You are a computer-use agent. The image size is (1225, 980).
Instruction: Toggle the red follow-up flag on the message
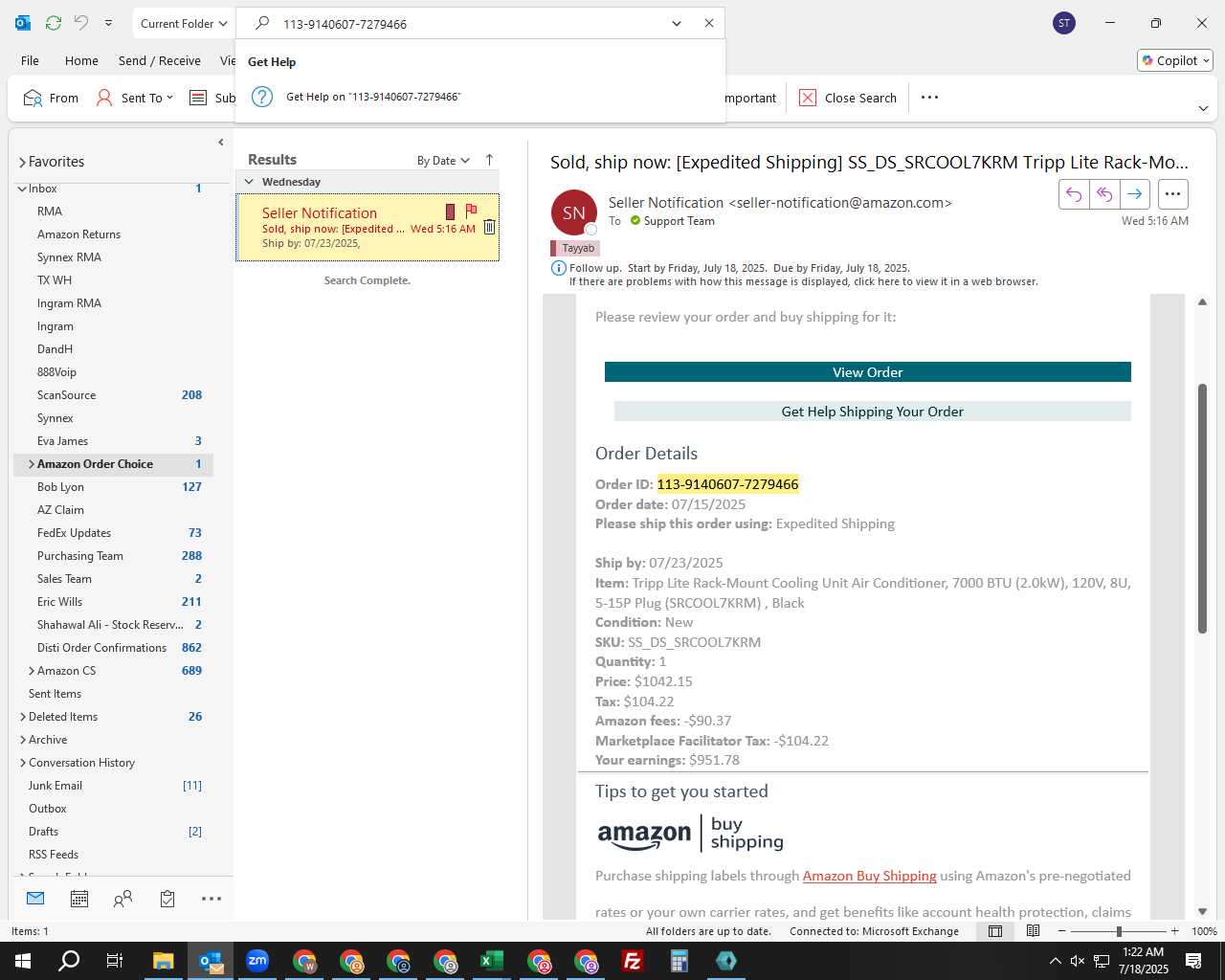pyautogui.click(x=471, y=211)
